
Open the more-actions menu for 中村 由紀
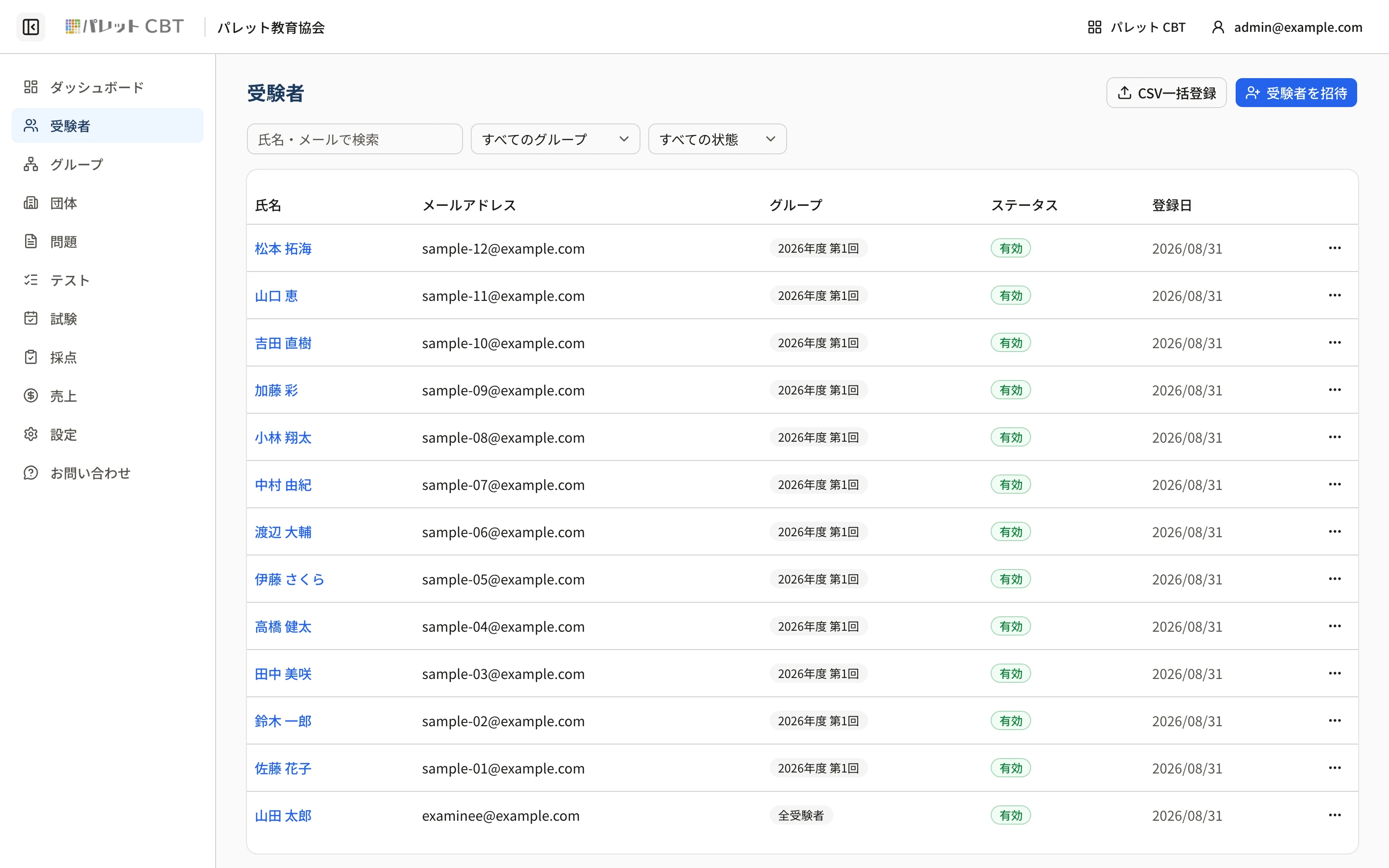click(1335, 485)
